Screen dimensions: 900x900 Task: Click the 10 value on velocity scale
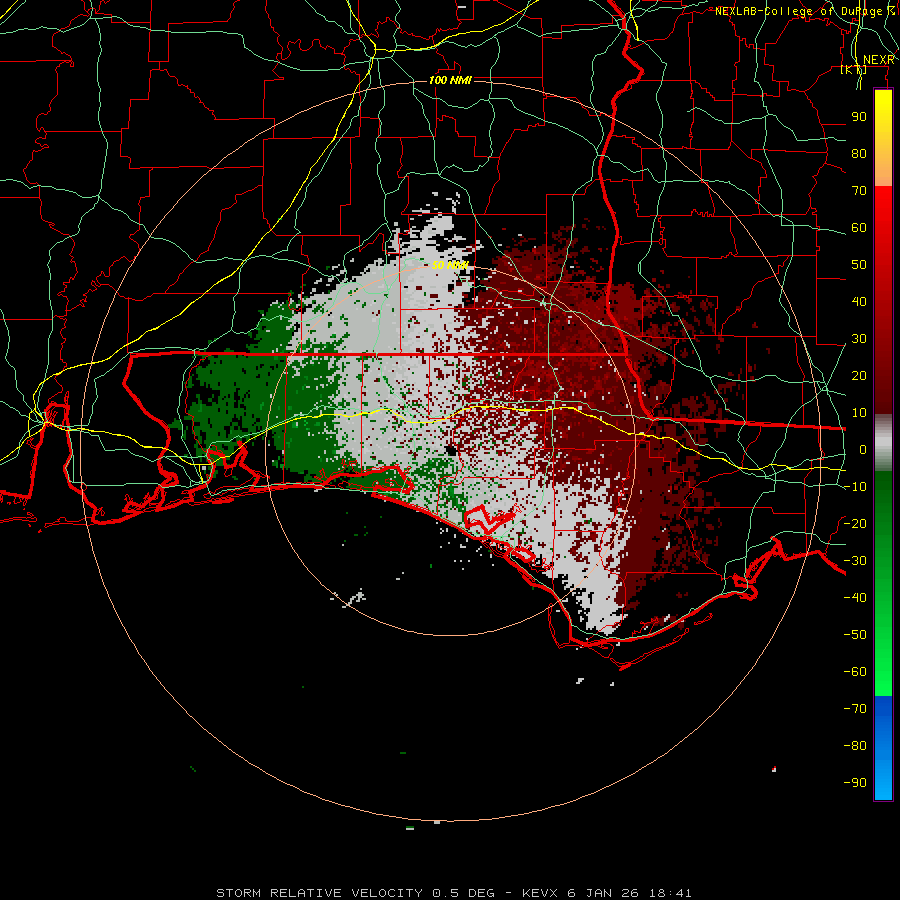pyautogui.click(x=859, y=413)
